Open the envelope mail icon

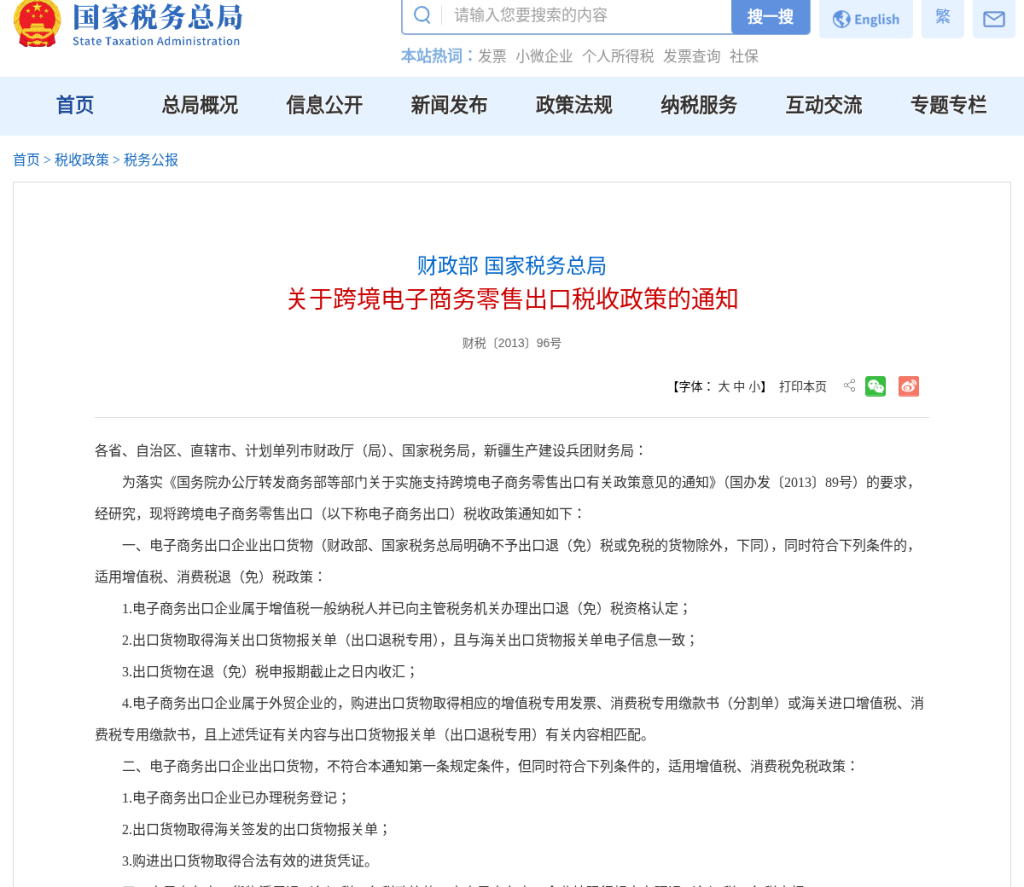(x=994, y=19)
